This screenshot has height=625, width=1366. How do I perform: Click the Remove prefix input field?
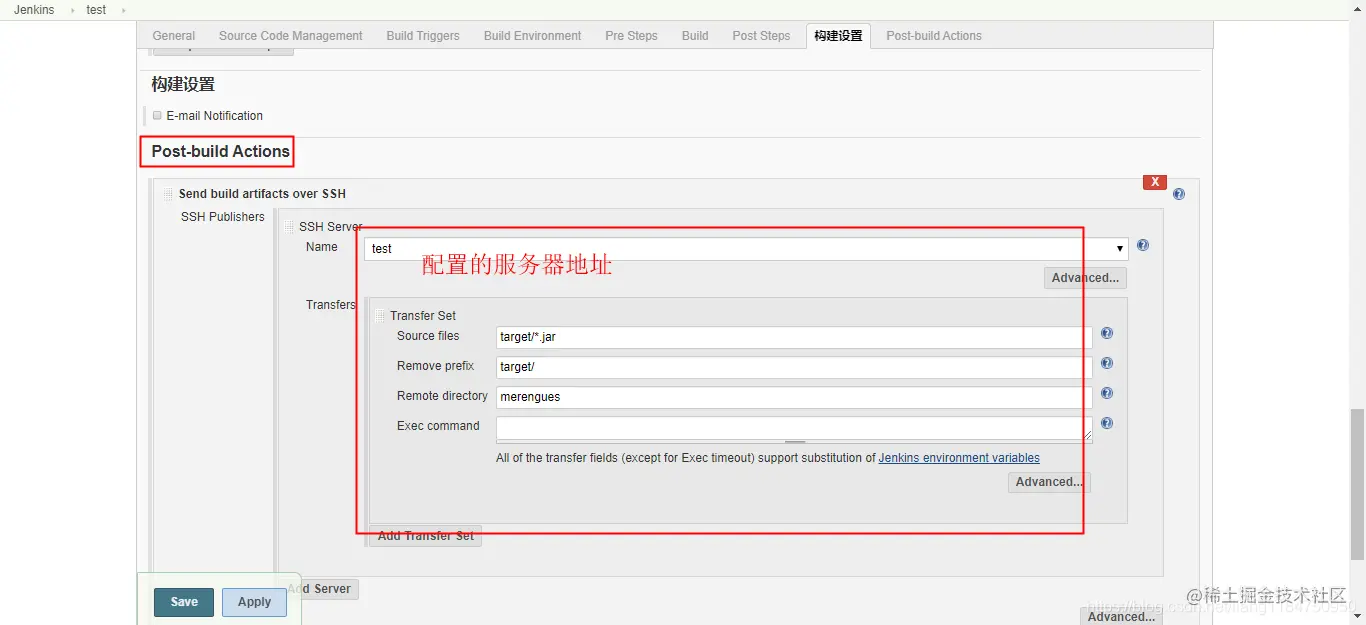[794, 367]
